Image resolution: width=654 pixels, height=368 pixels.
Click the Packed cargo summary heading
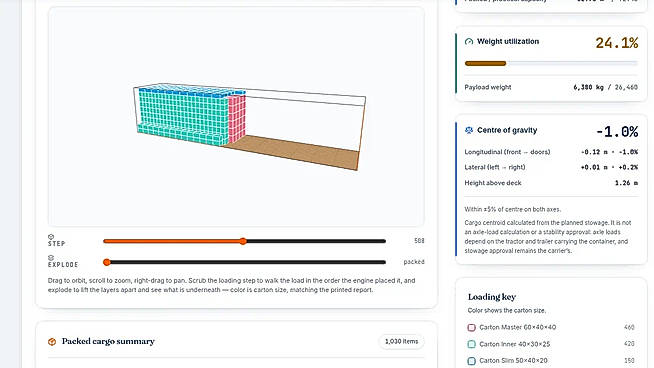pos(108,341)
